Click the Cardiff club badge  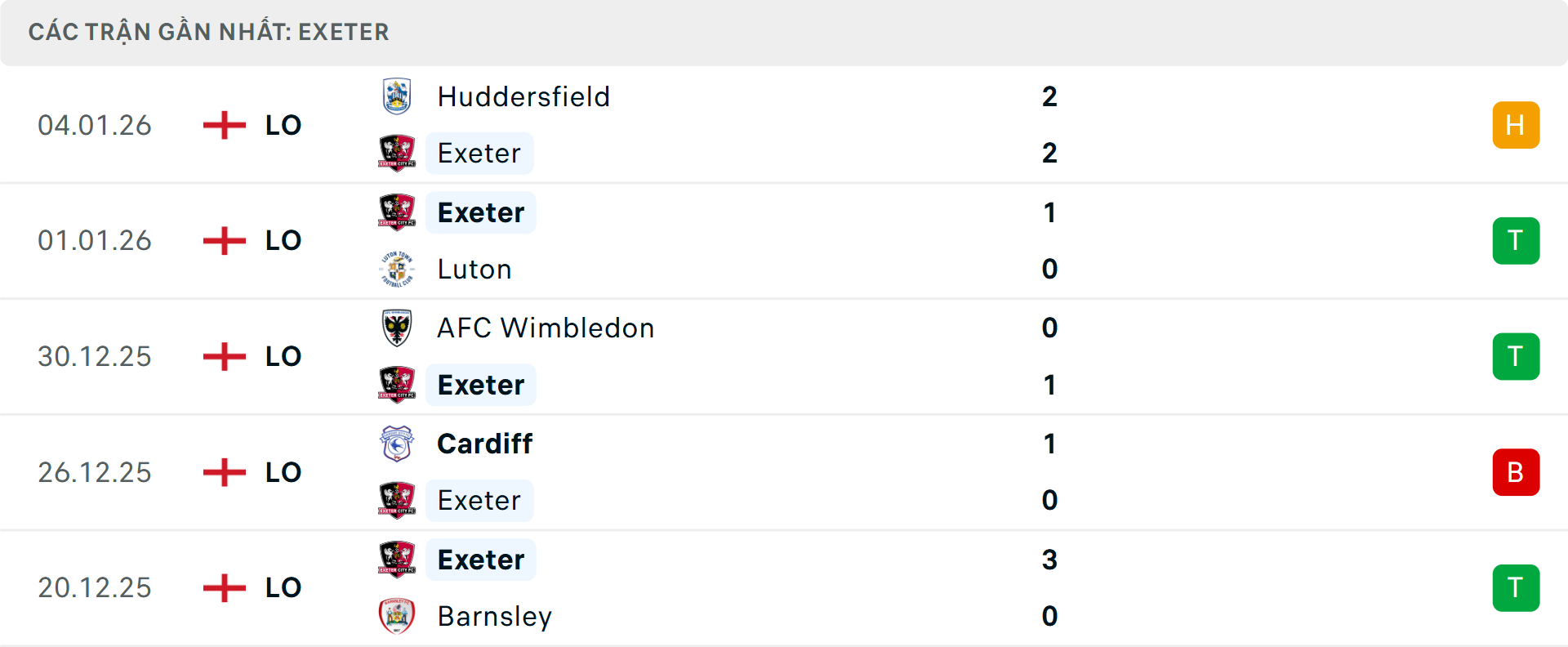point(397,444)
